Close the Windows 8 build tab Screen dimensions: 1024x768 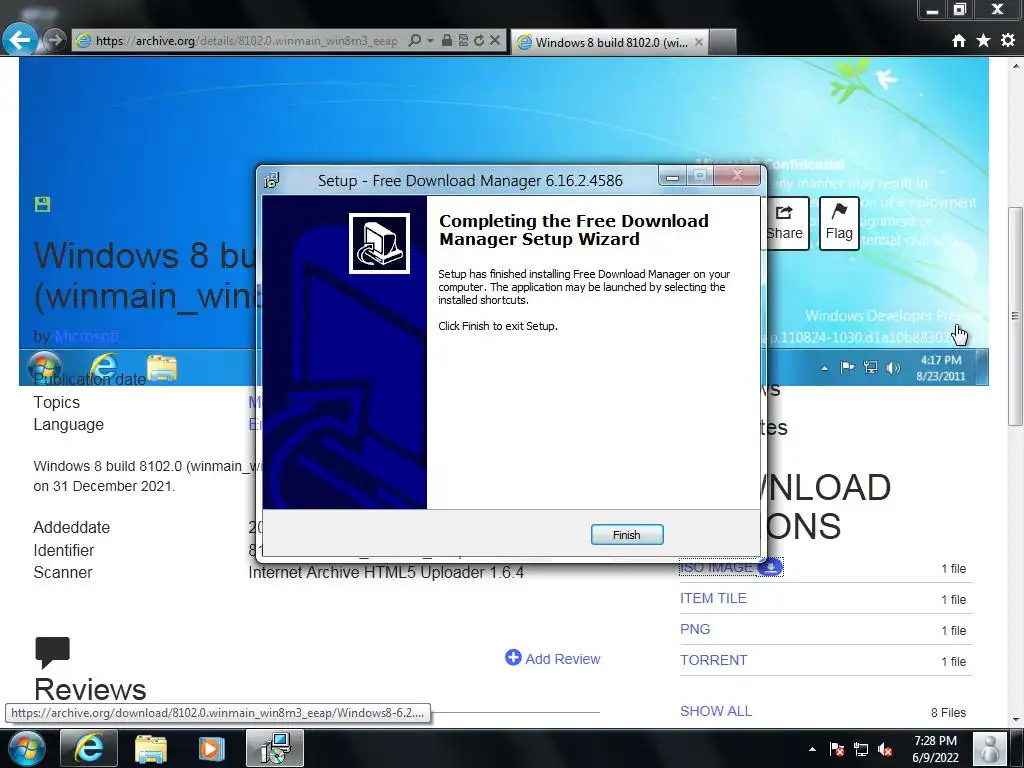pyautogui.click(x=698, y=42)
